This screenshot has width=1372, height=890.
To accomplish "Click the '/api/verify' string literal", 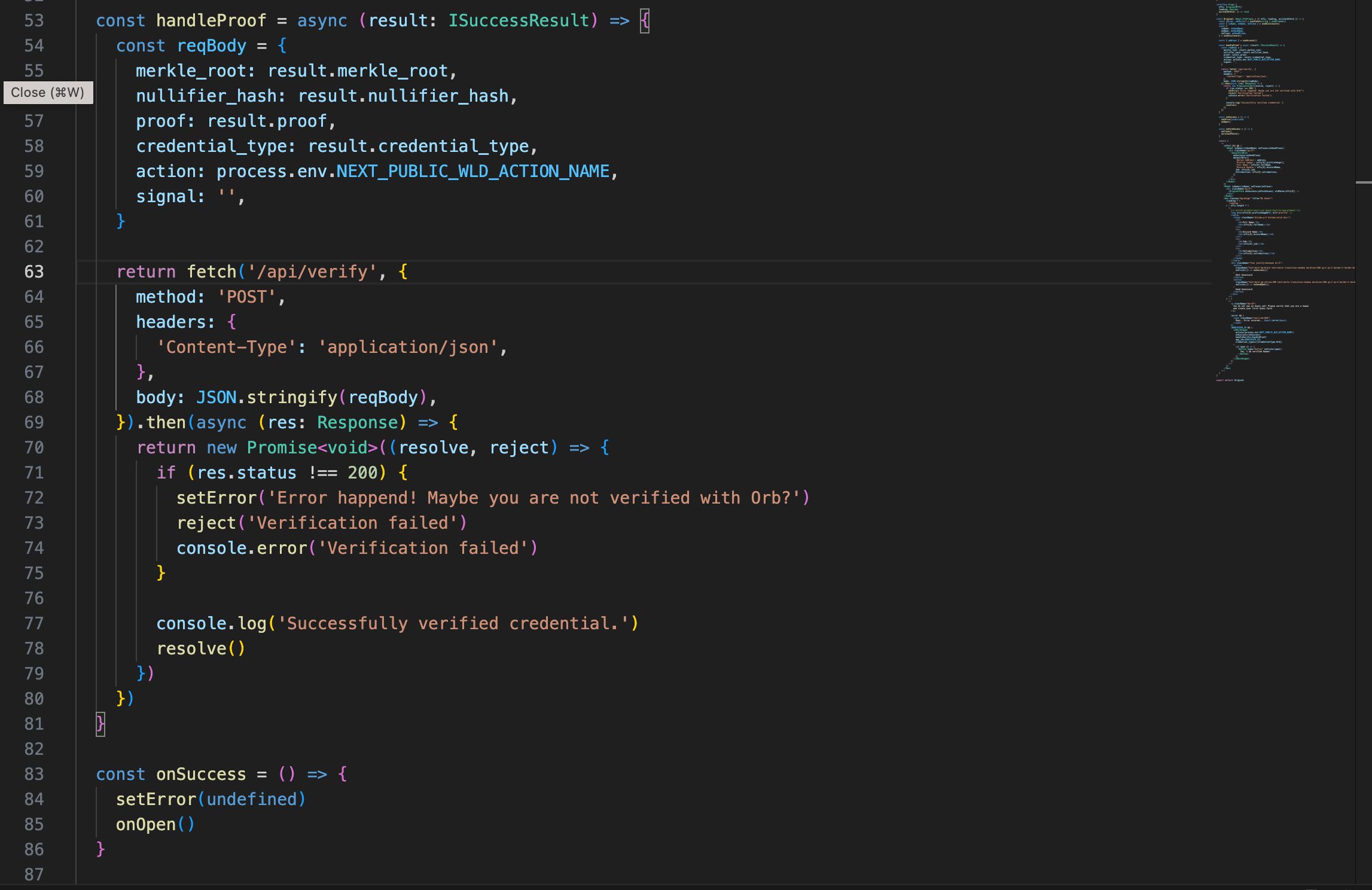I will click(x=312, y=272).
